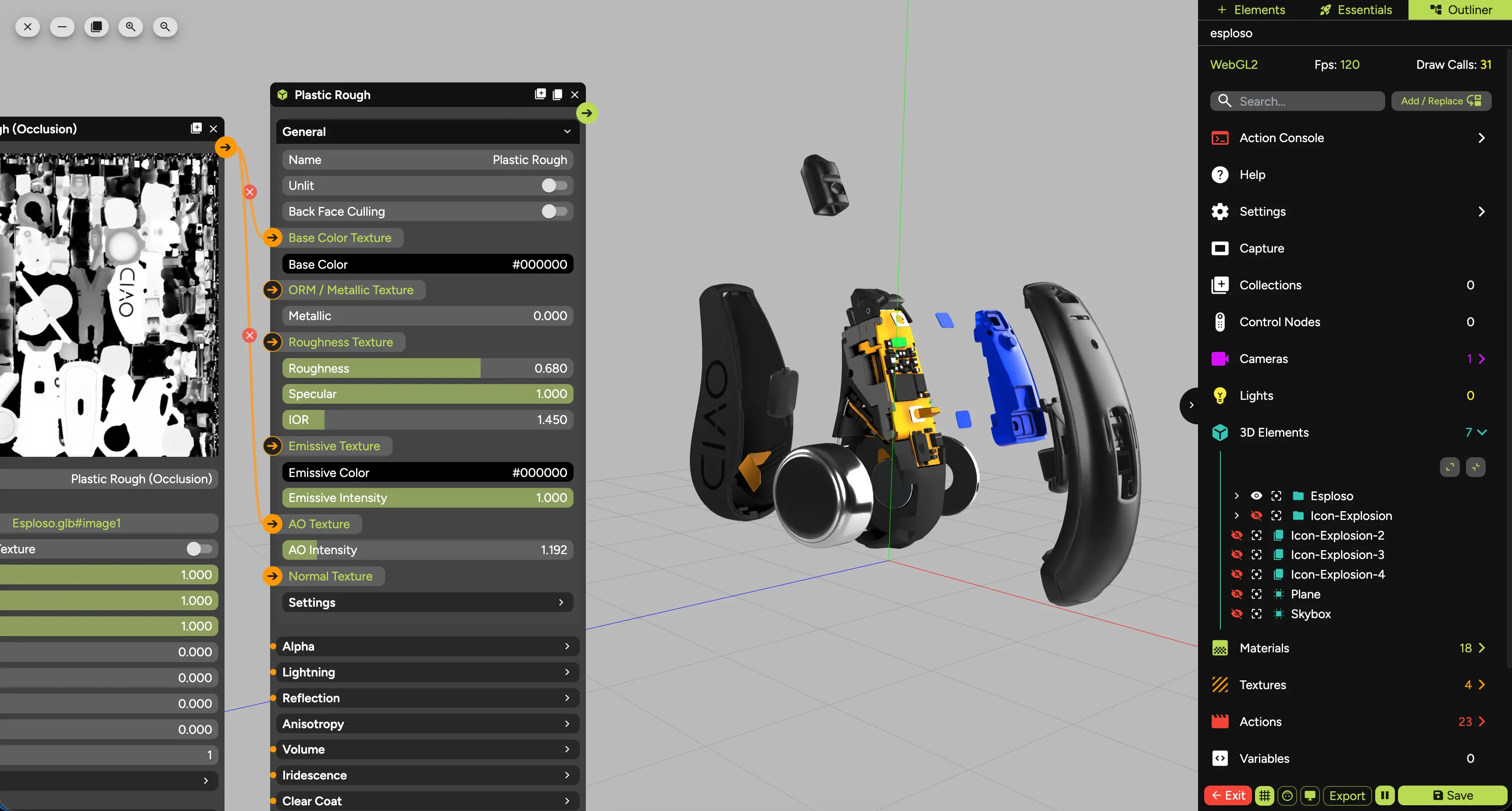
Task: Collapse the General section dropdown
Action: [567, 132]
